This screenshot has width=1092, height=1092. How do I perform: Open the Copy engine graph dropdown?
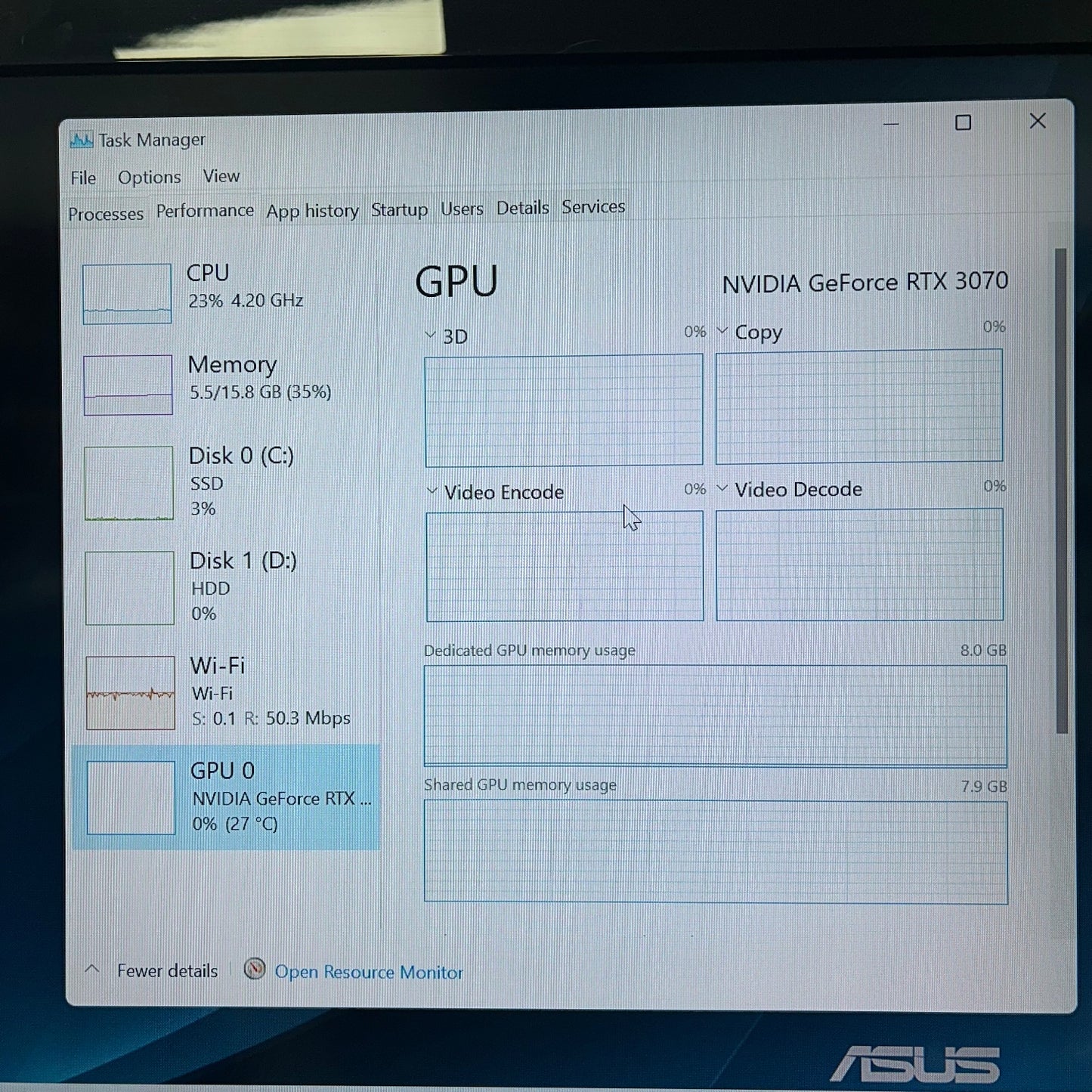(x=722, y=331)
